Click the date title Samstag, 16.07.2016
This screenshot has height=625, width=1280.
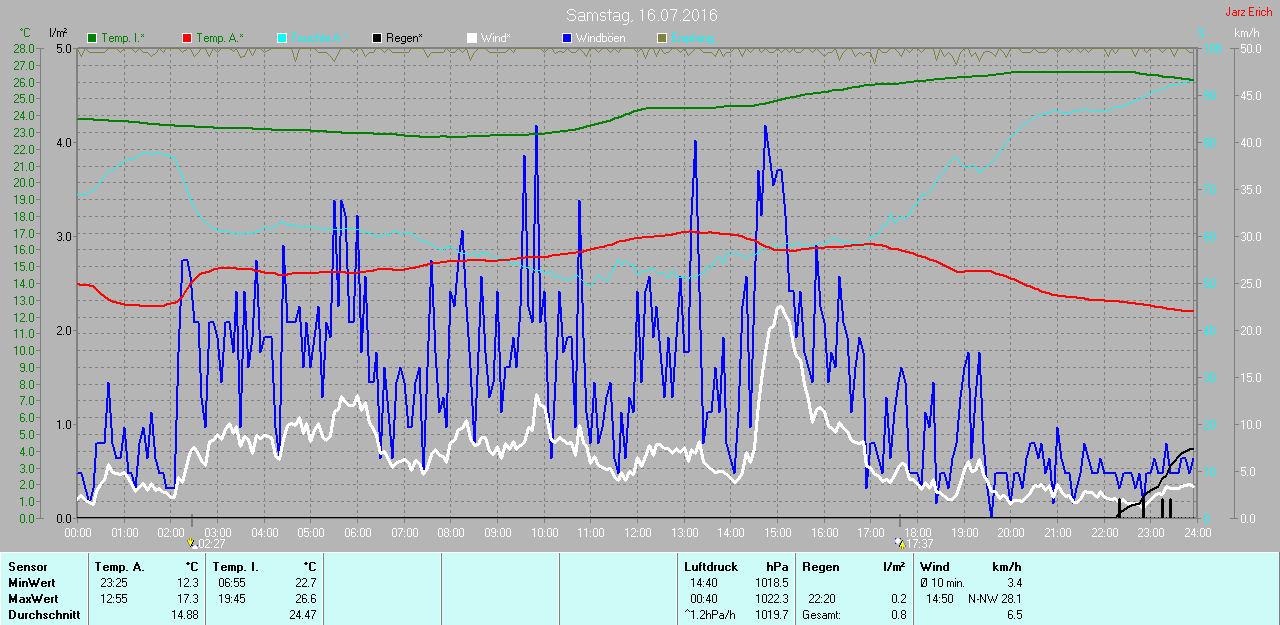point(641,15)
